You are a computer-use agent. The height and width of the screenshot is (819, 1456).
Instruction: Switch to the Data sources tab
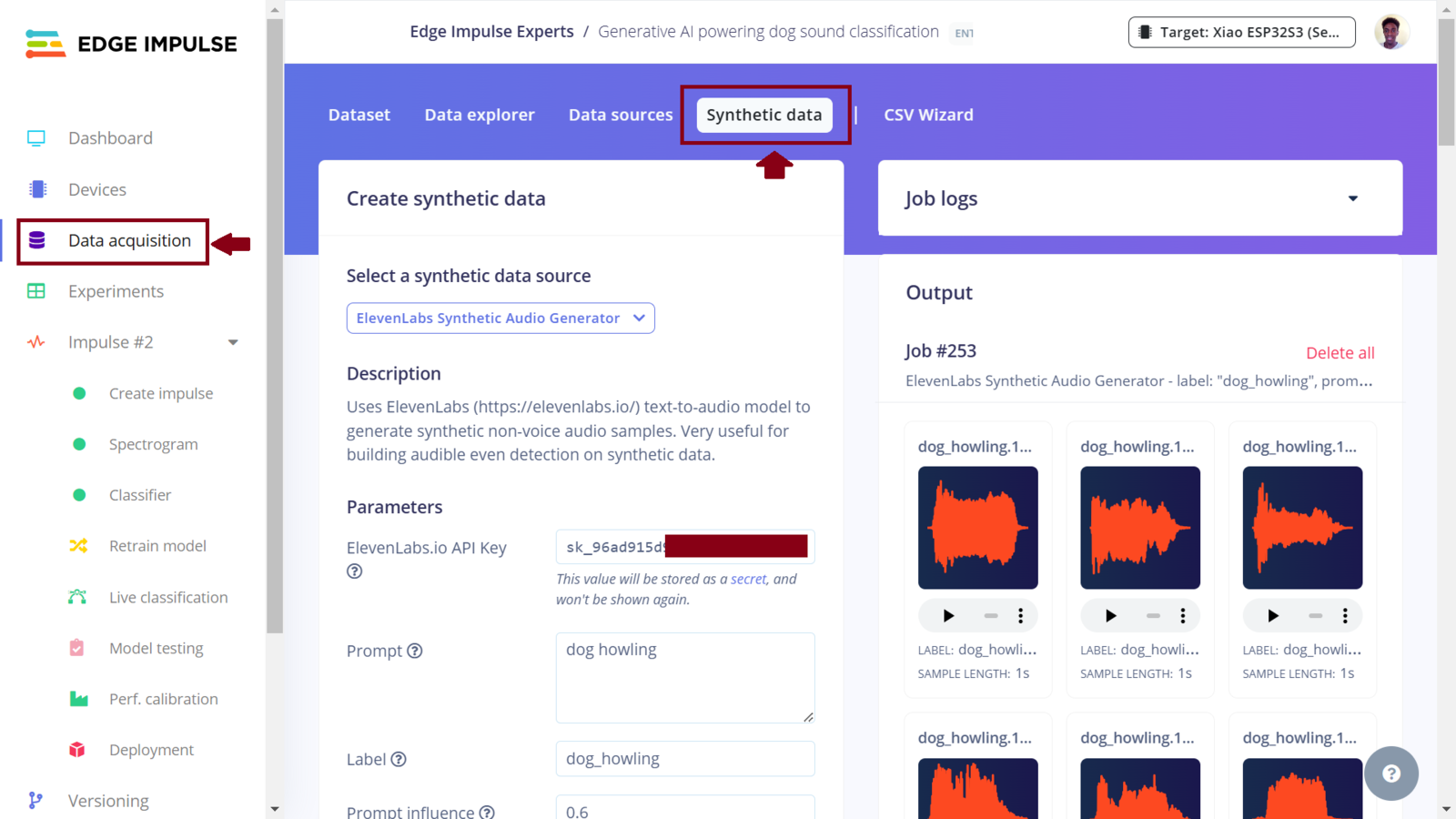click(621, 115)
